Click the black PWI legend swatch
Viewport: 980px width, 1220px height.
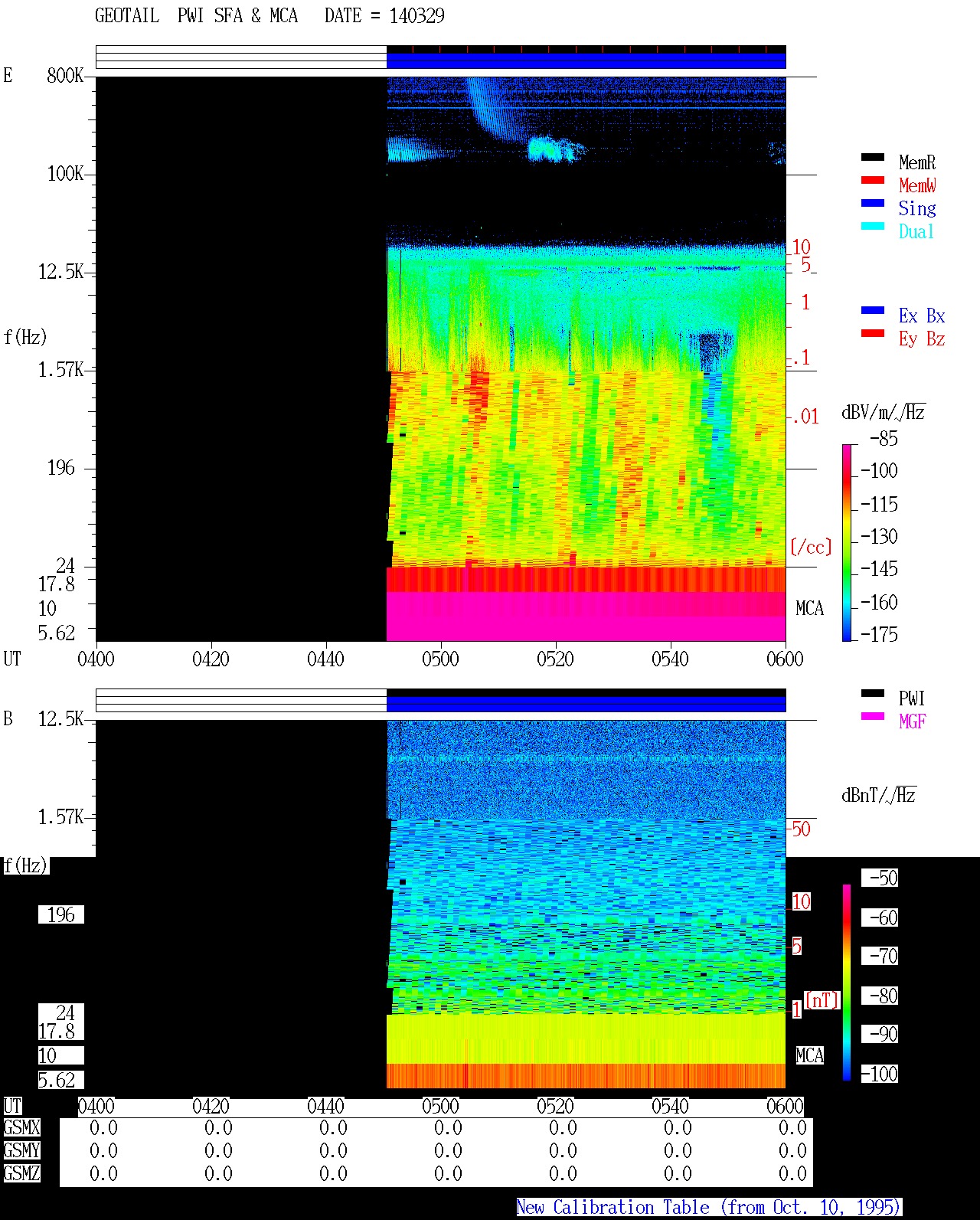coord(873,693)
